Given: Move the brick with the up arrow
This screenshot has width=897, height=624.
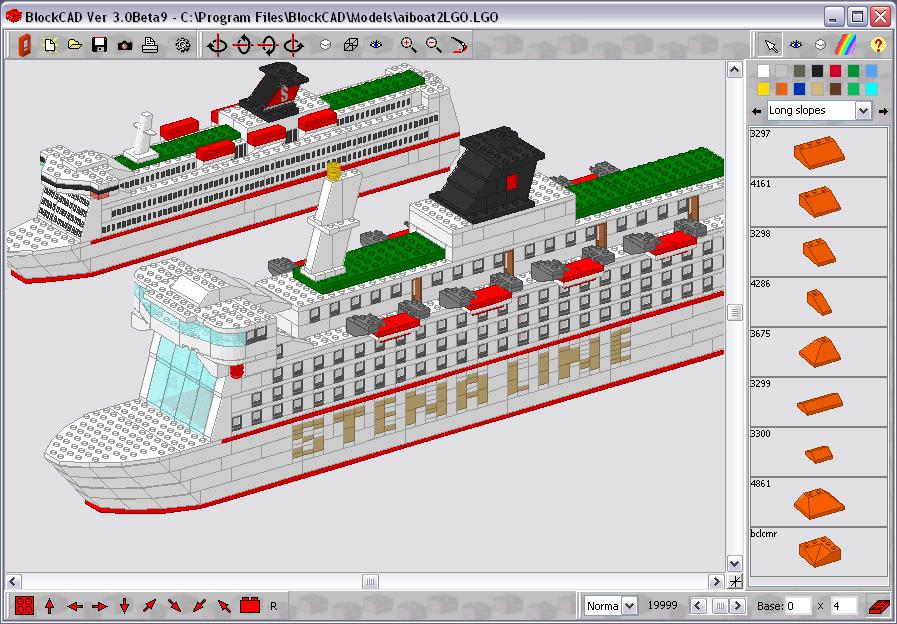Looking at the screenshot, I should pyautogui.click(x=50, y=606).
